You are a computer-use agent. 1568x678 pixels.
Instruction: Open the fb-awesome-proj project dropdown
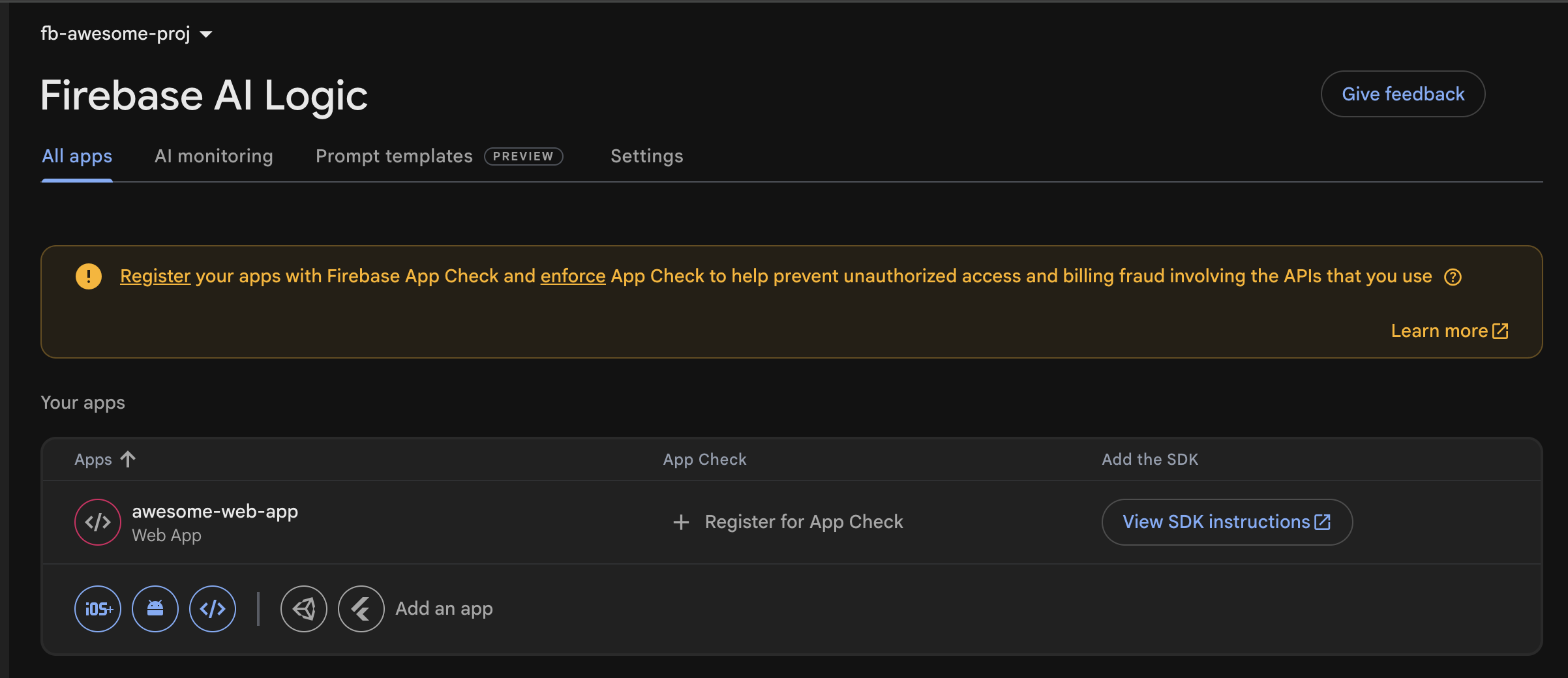127,33
